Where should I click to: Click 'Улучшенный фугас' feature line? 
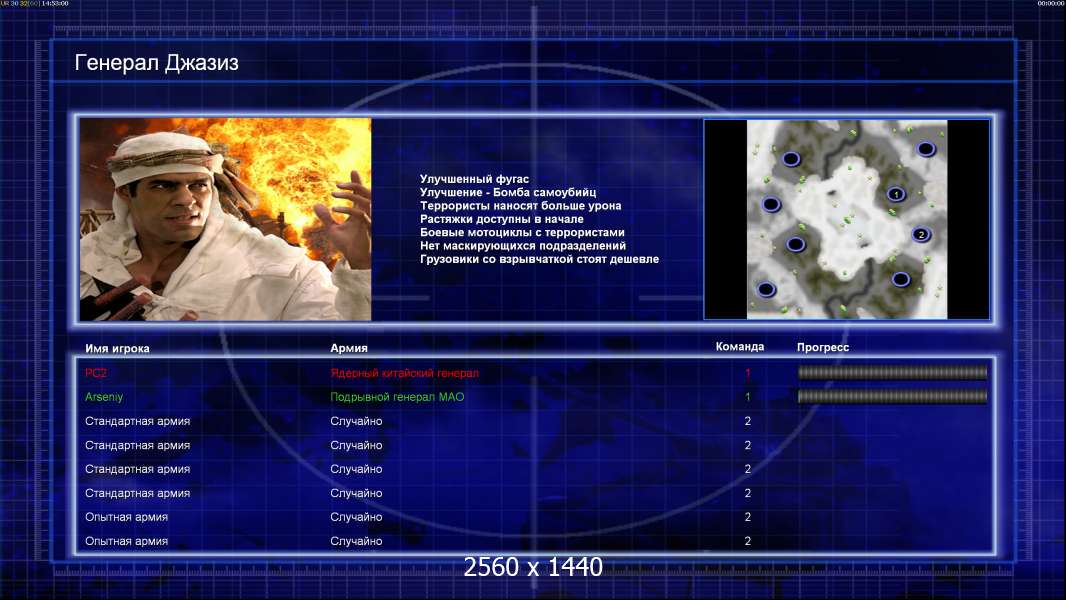[474, 179]
